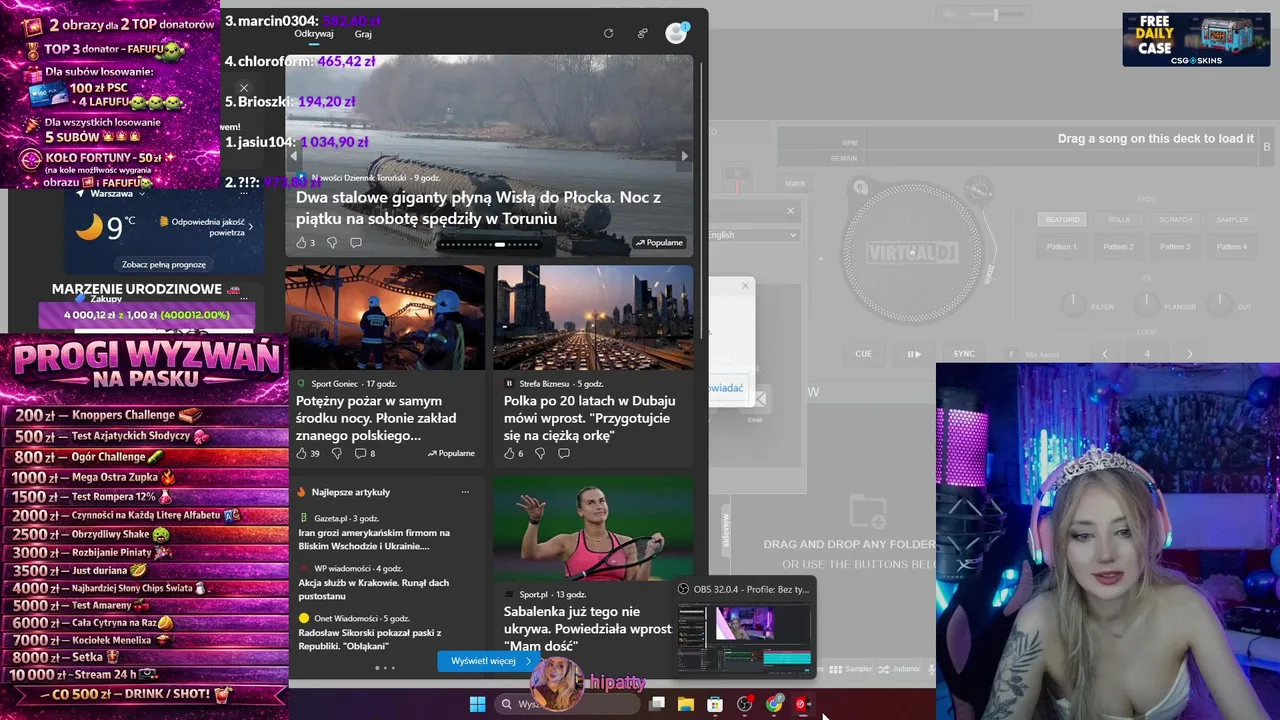Open the OBS 32.0.4 preview thumbnail
The height and width of the screenshot is (720, 1280).
745,638
